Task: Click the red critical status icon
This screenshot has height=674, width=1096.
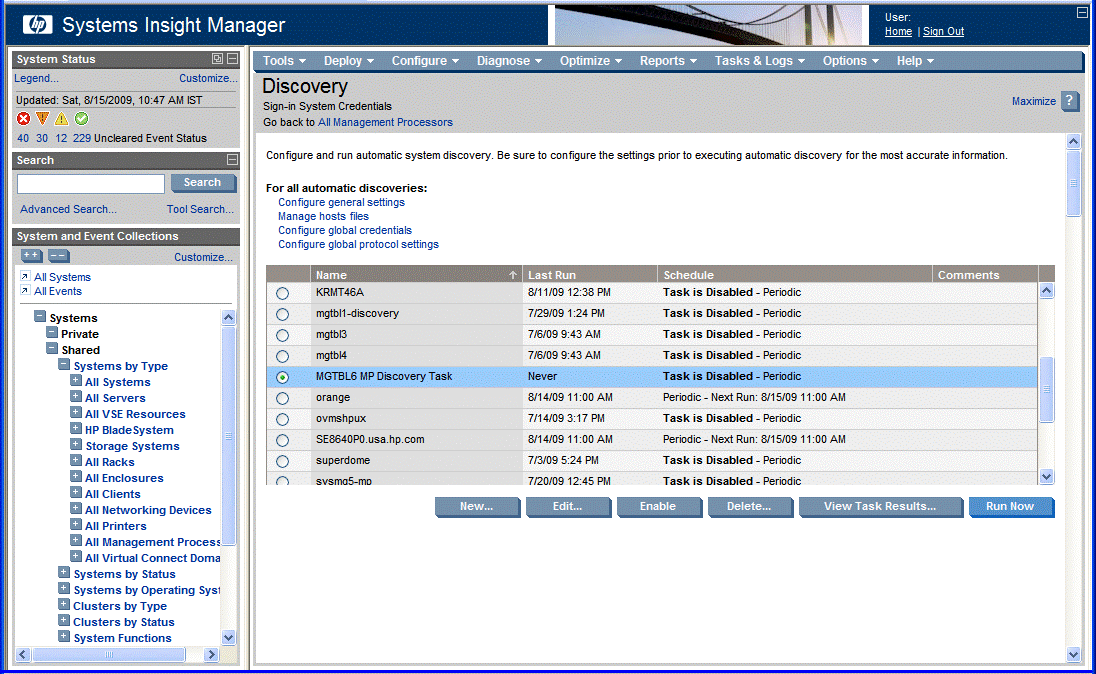Action: click(23, 119)
